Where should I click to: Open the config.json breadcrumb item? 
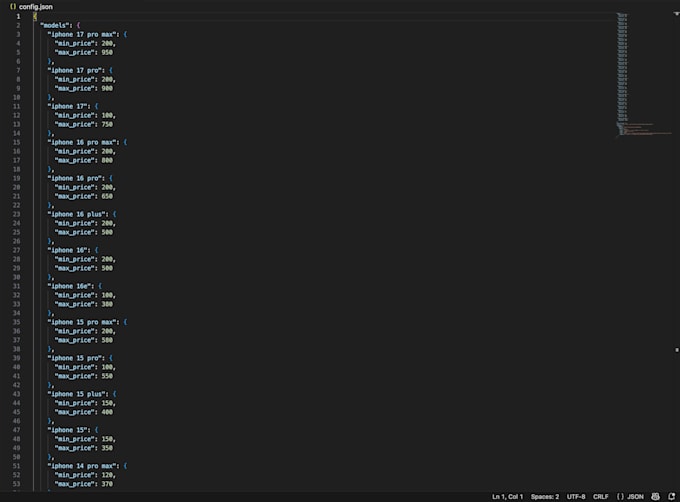[36, 7]
